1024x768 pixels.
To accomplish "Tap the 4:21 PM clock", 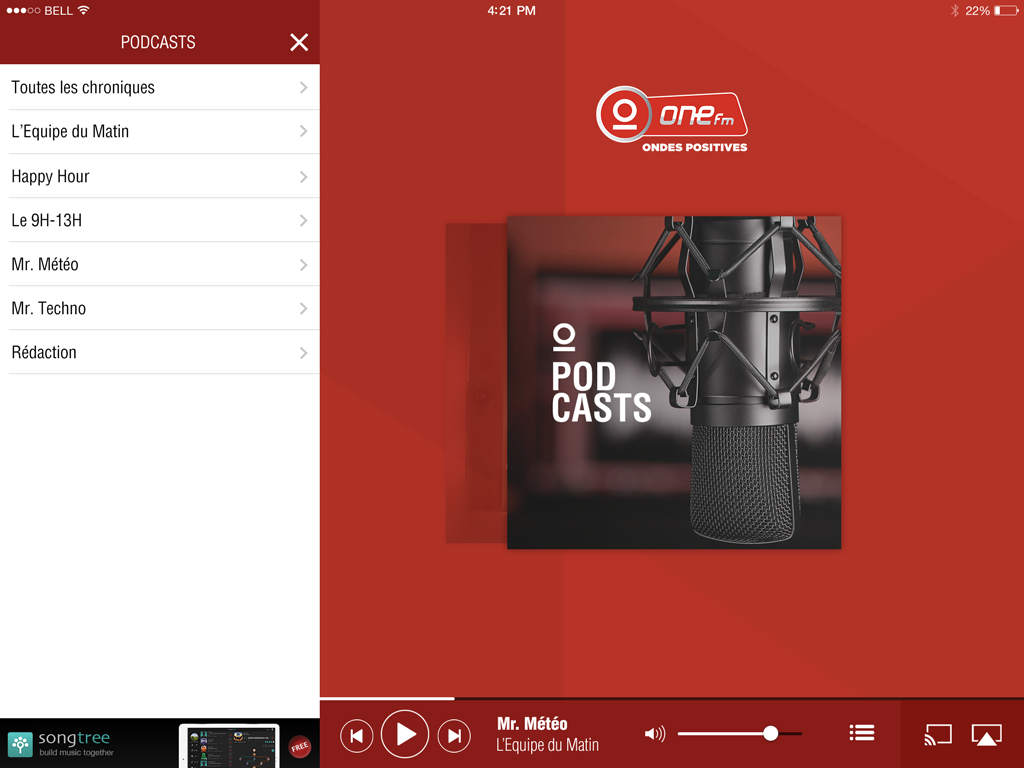I will click(x=511, y=10).
